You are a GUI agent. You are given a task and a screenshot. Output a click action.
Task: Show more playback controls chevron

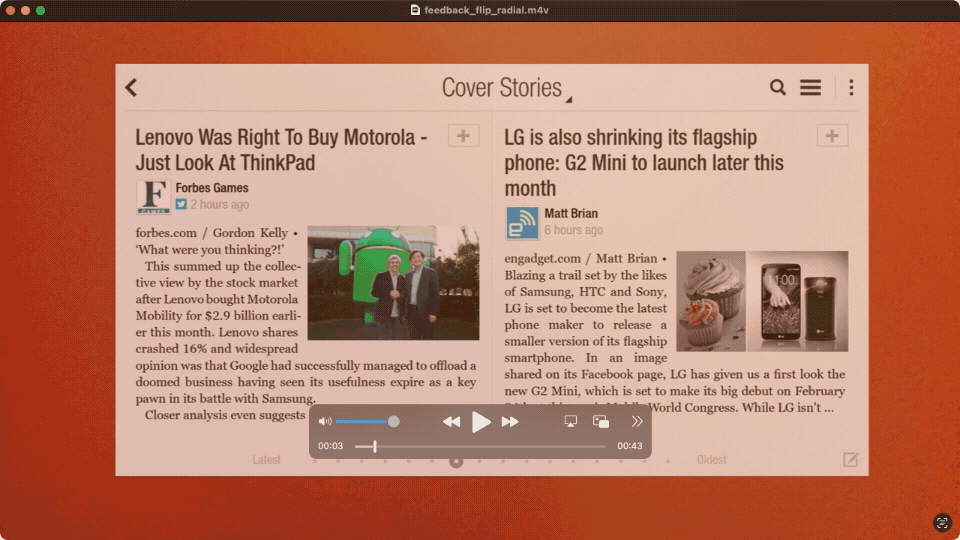637,421
